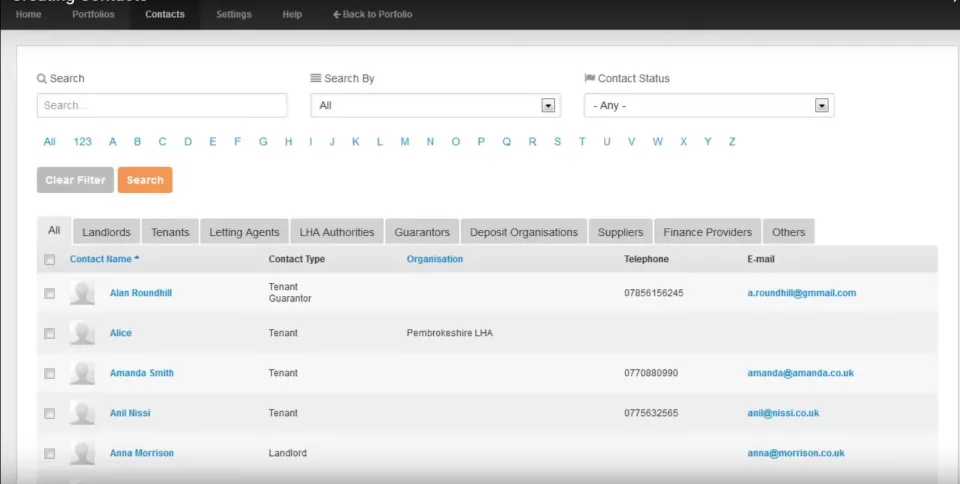Viewport: 960px width, 484px height.
Task: Click telephone number 0770880990
Action: coord(651,373)
